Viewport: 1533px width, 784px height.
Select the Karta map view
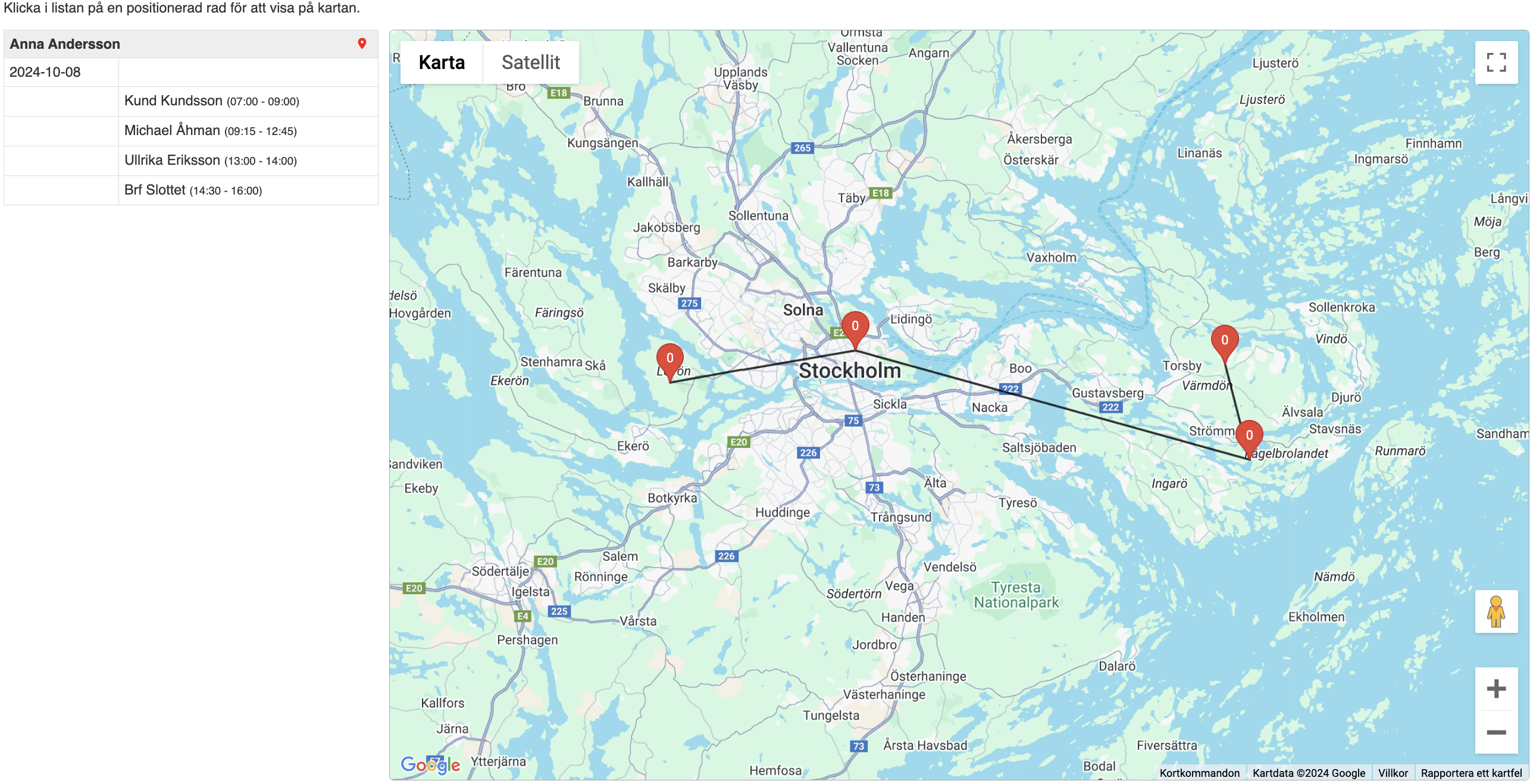point(442,62)
